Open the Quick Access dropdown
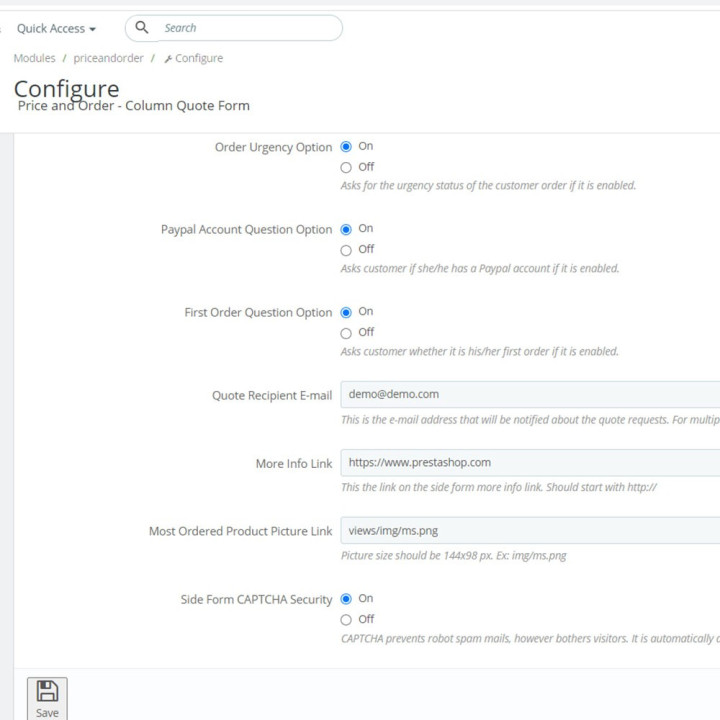This screenshot has height=720, width=720. click(56, 28)
